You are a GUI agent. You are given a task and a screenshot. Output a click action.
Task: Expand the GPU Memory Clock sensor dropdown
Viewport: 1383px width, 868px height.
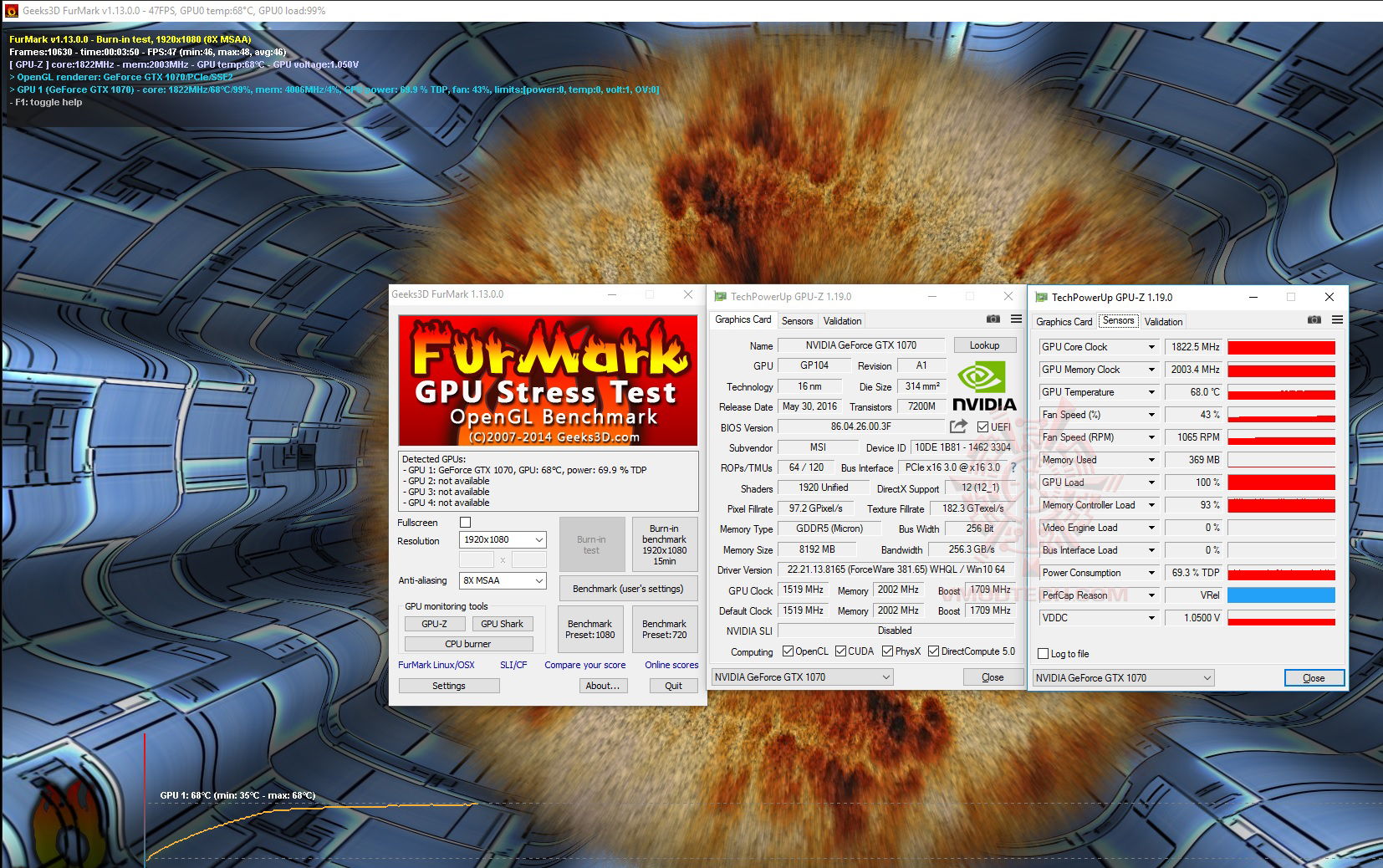coord(1151,370)
